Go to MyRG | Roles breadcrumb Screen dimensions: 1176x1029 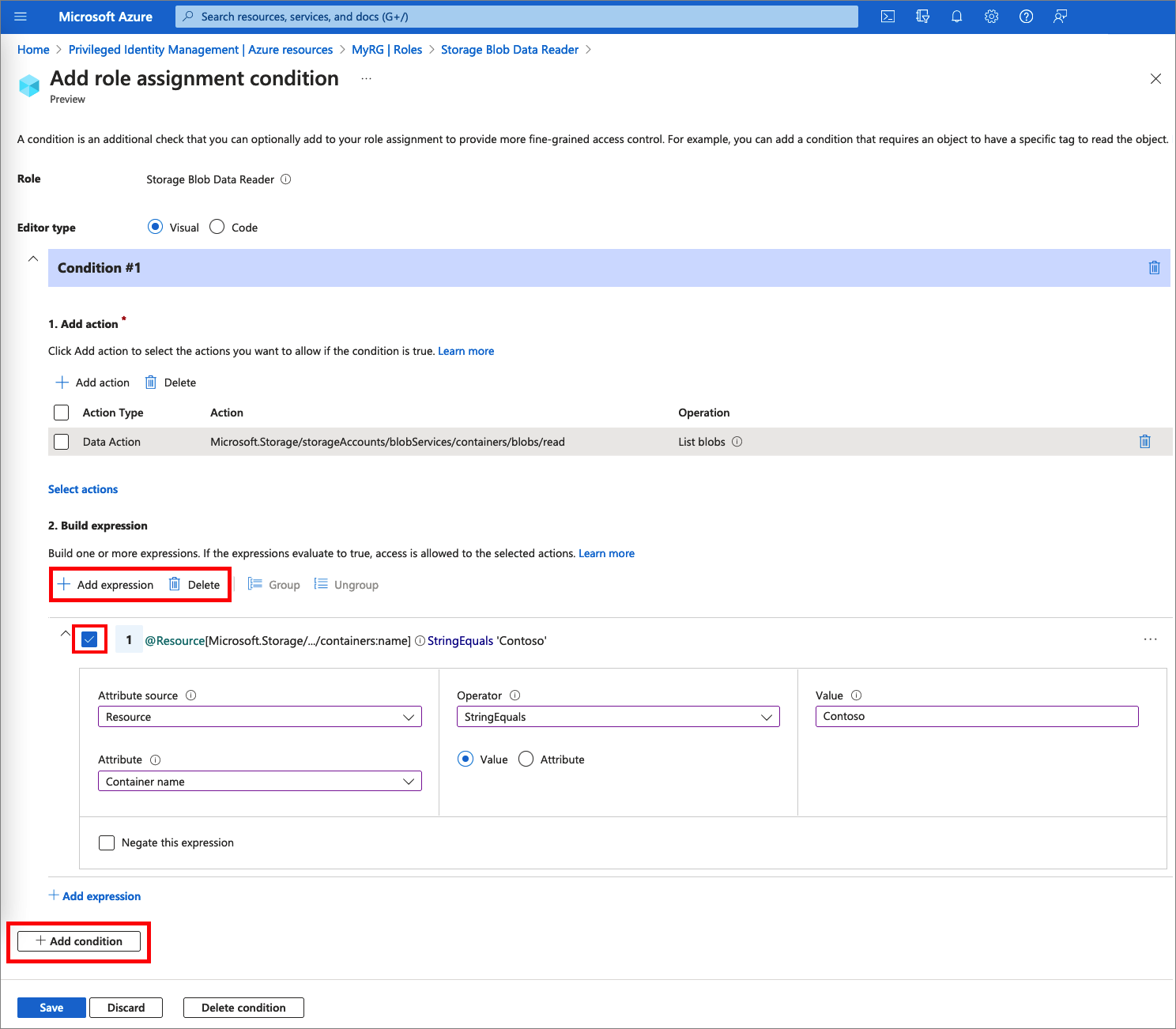pos(386,50)
